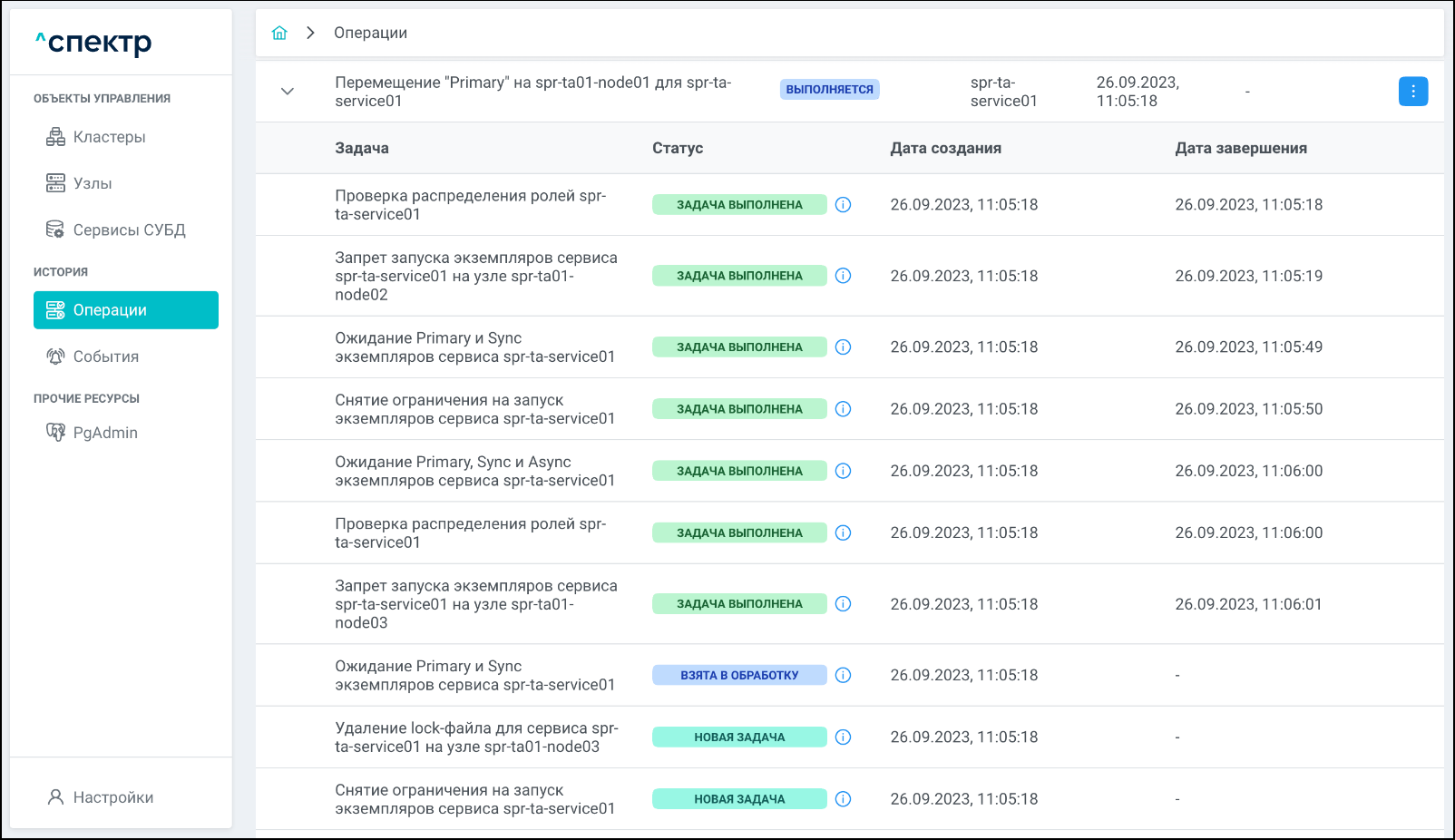Click info icon for Primary, Sync и Async task
This screenshot has width=1455, height=840.
click(x=843, y=471)
